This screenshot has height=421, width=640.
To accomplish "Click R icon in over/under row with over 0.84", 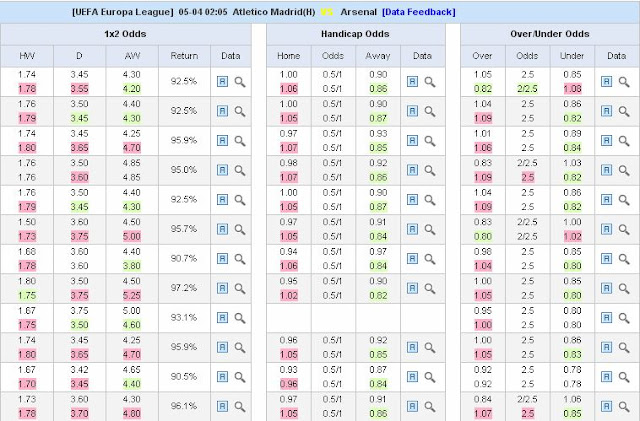I will coord(607,406).
